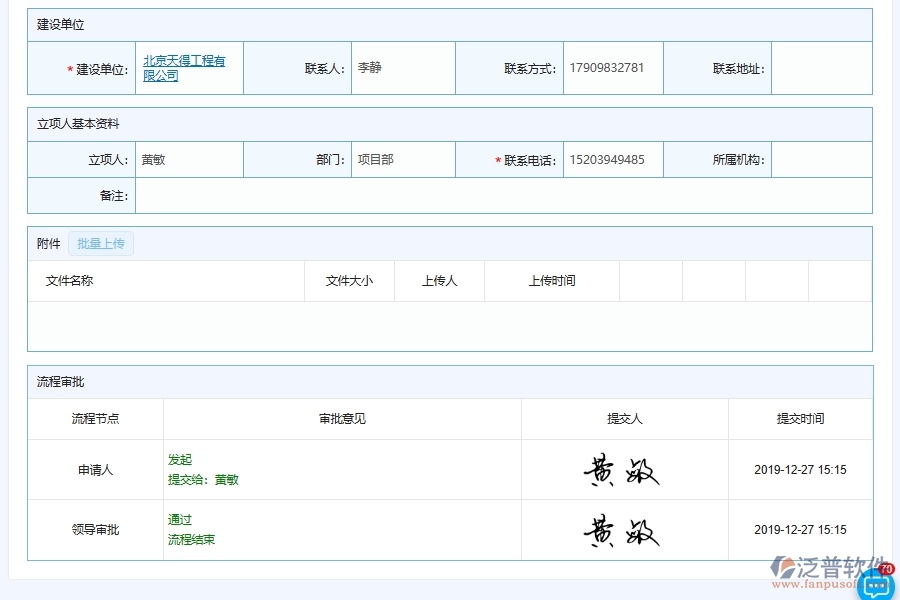Image resolution: width=900 pixels, height=600 pixels.
Task: Click the 批量上传 upload button
Action: tap(100, 242)
